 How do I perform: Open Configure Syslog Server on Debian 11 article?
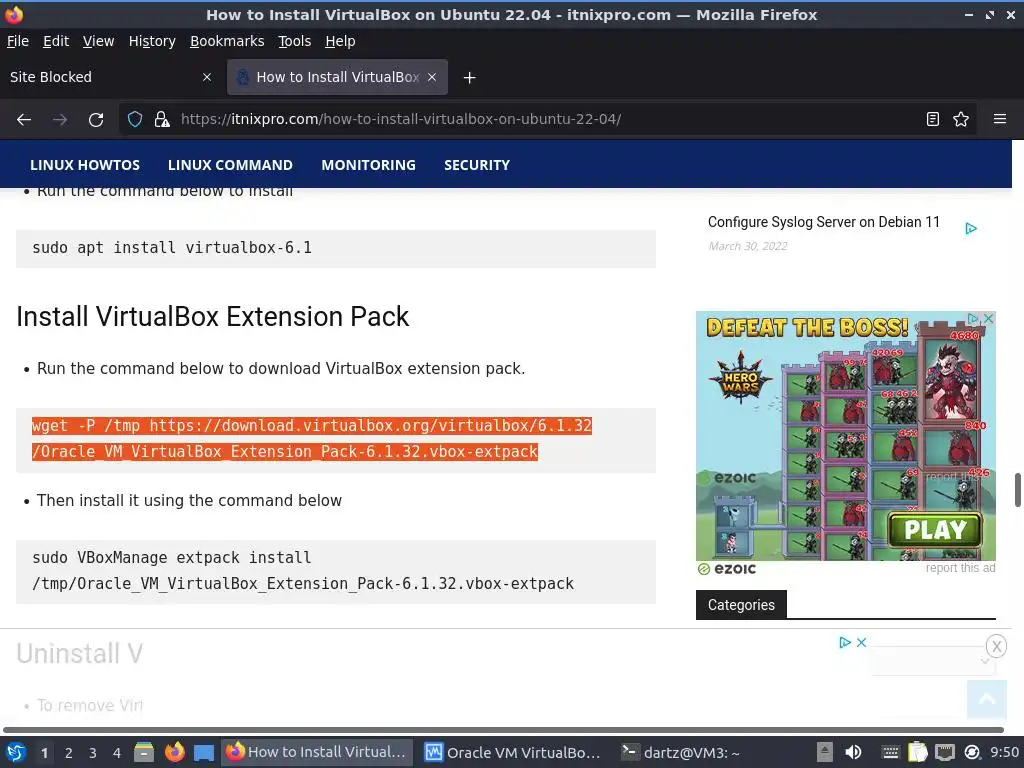[824, 222]
